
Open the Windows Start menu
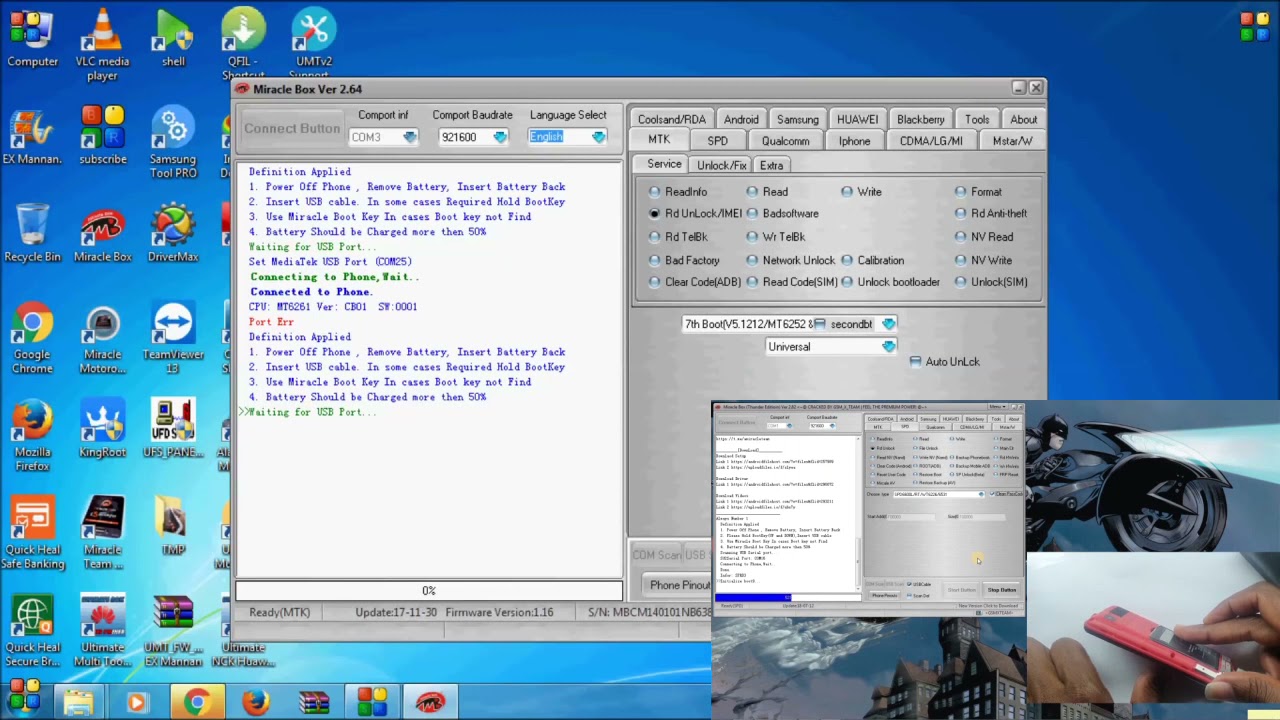click(23, 698)
